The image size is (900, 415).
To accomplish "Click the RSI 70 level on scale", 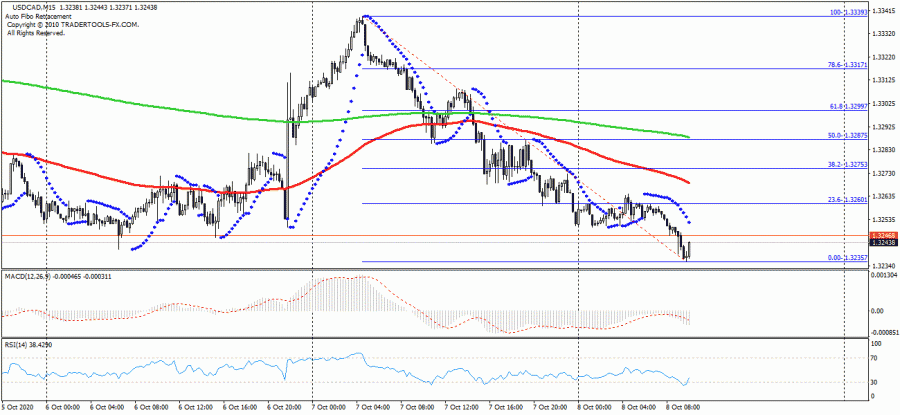I will point(877,357).
